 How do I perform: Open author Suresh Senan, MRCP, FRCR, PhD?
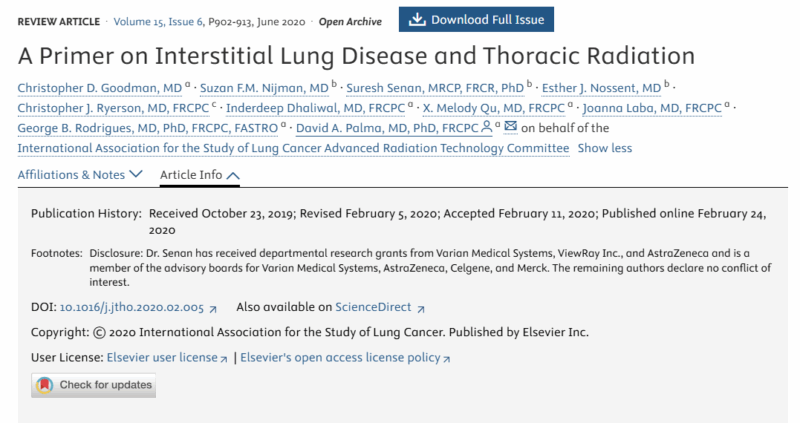(x=435, y=88)
